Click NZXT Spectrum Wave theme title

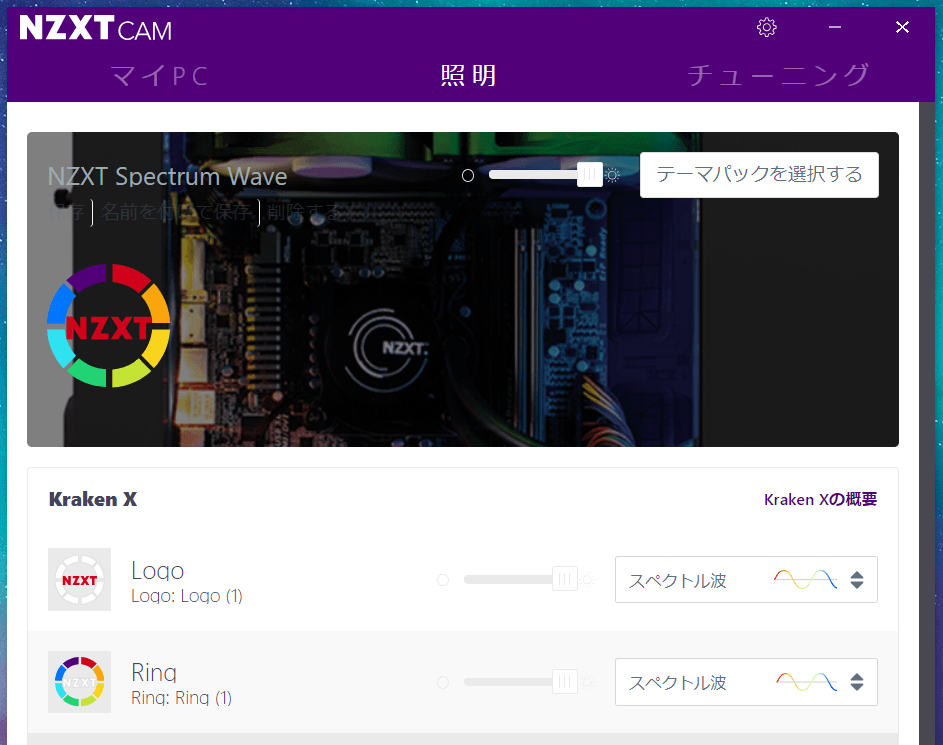(167, 177)
